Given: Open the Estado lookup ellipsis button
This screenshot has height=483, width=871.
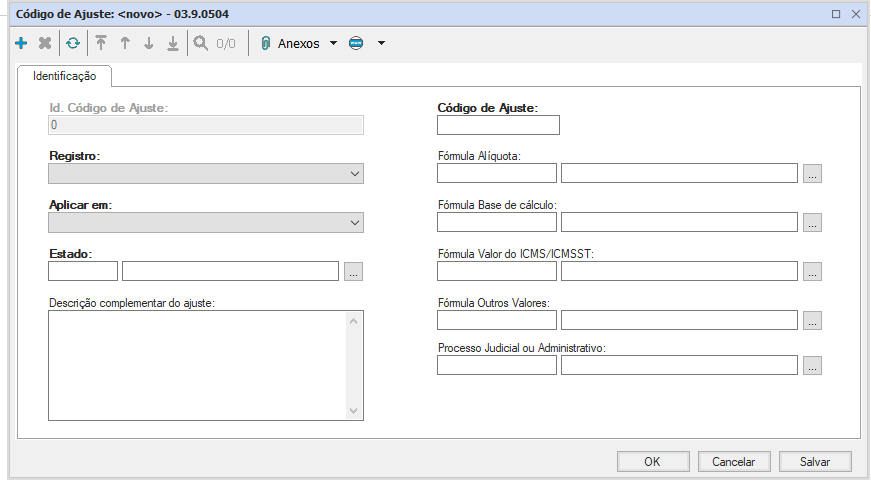Looking at the screenshot, I should click(353, 271).
